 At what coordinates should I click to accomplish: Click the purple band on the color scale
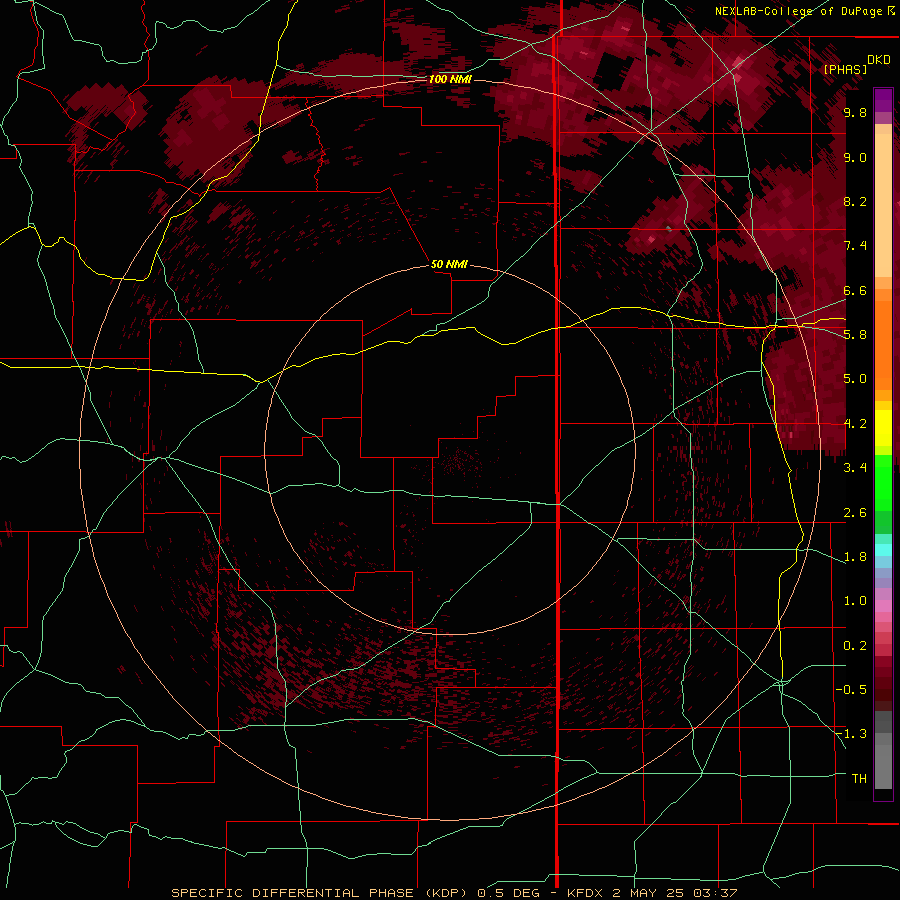[x=883, y=100]
